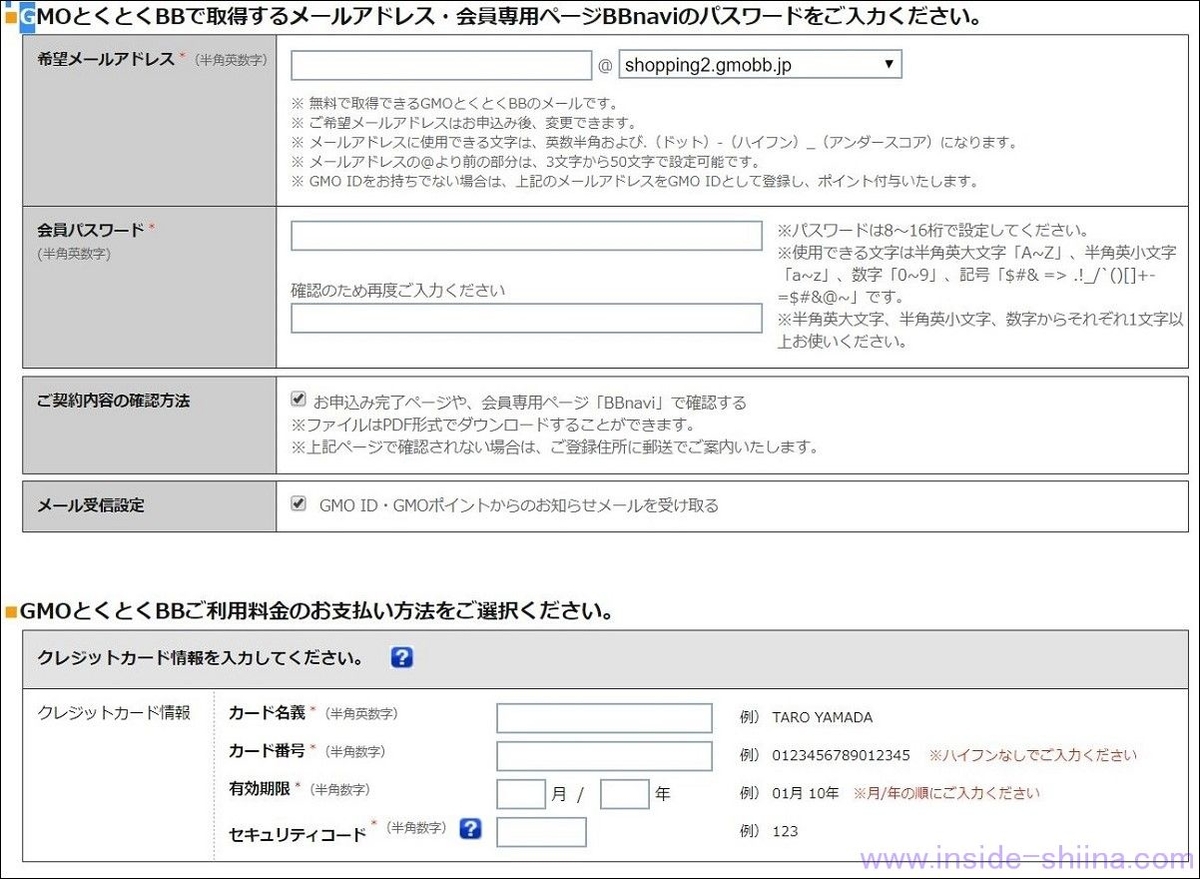Click the password confirmation input field

point(525,319)
